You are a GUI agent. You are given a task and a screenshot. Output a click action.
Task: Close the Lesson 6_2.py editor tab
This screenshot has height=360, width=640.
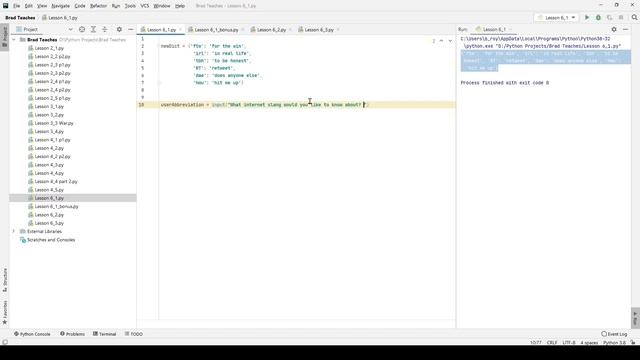[x=290, y=30]
